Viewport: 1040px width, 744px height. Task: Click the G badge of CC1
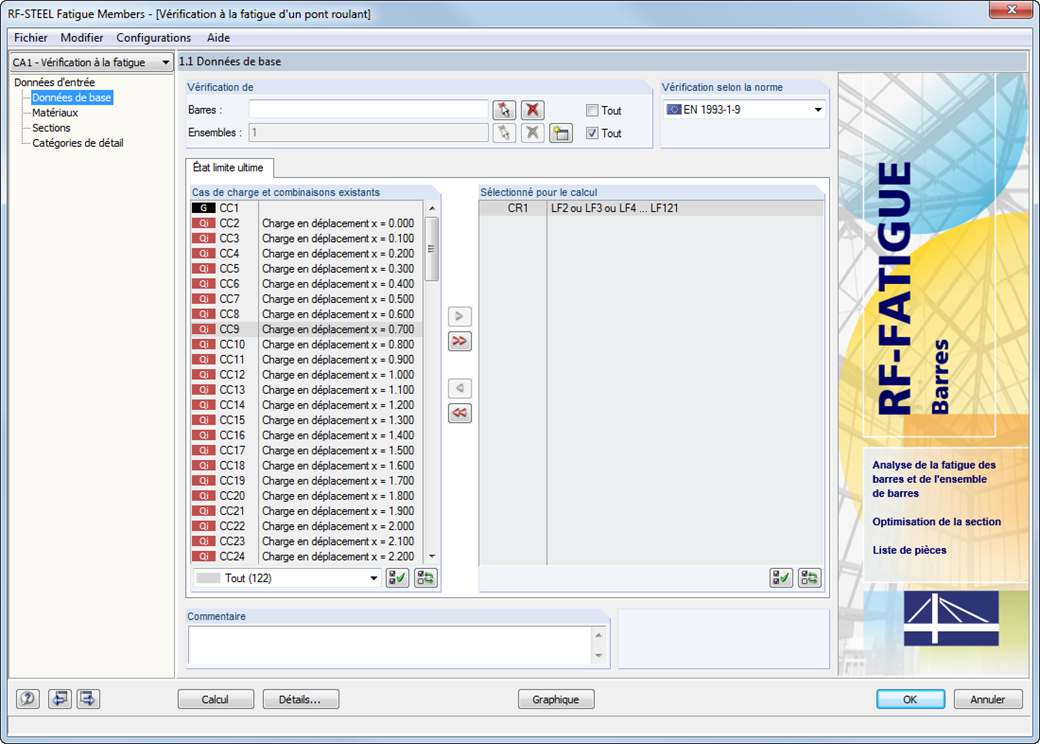[204, 208]
